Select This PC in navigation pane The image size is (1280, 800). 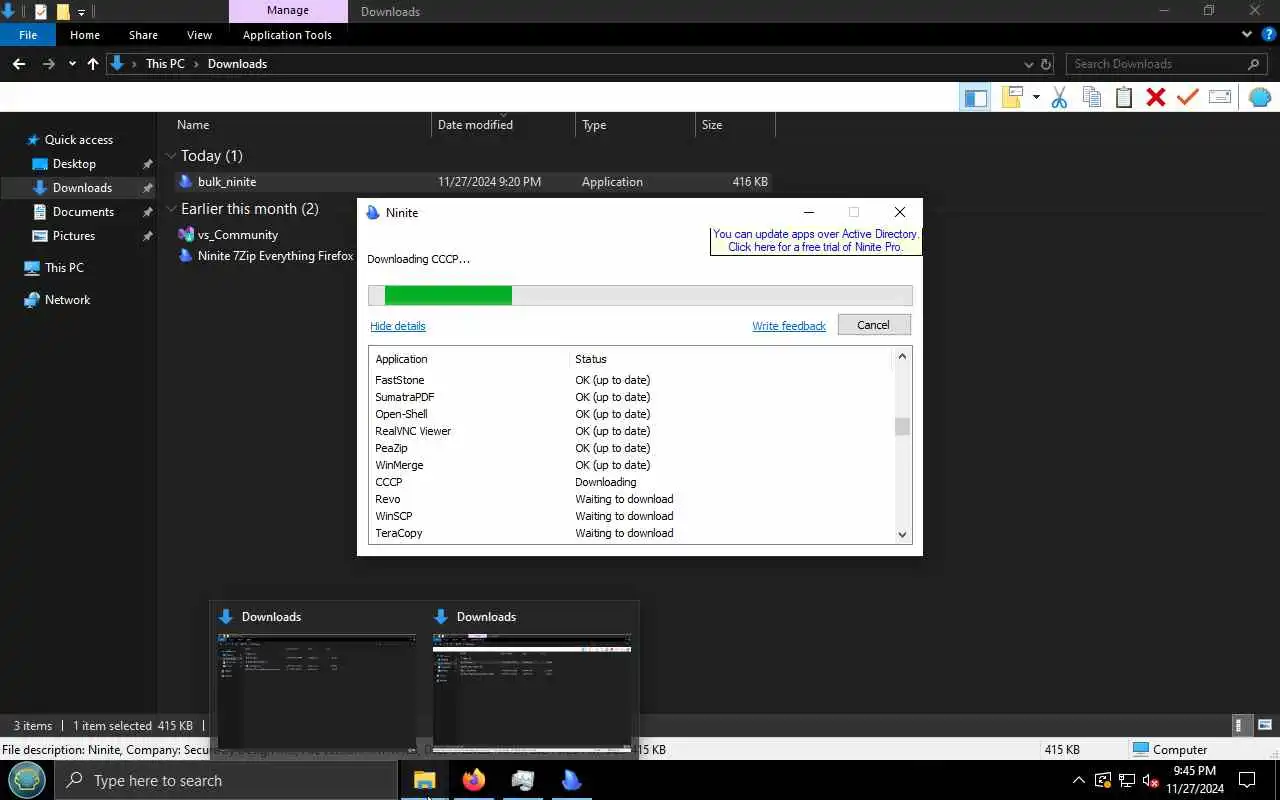[x=64, y=268]
